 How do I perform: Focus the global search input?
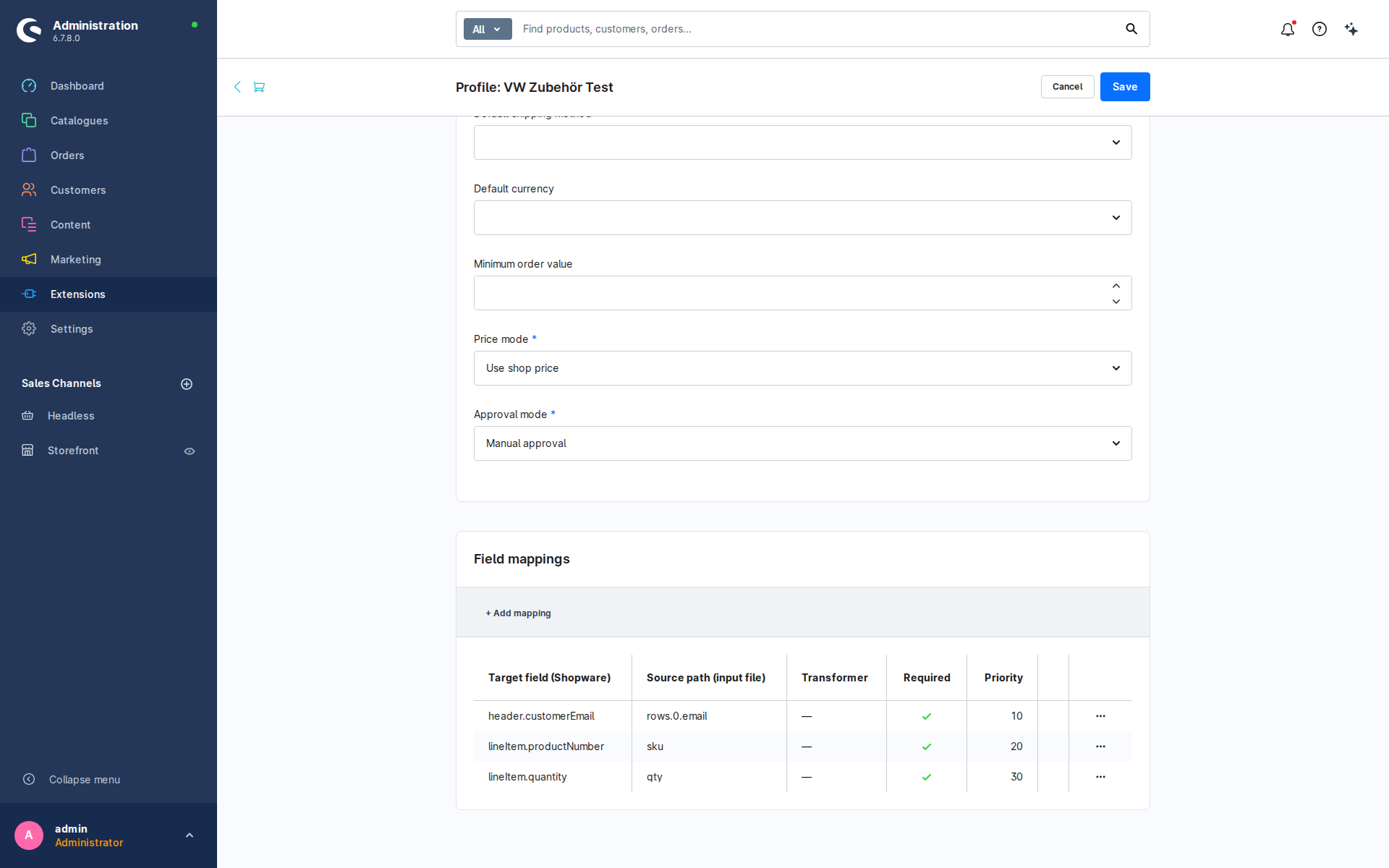click(x=817, y=29)
